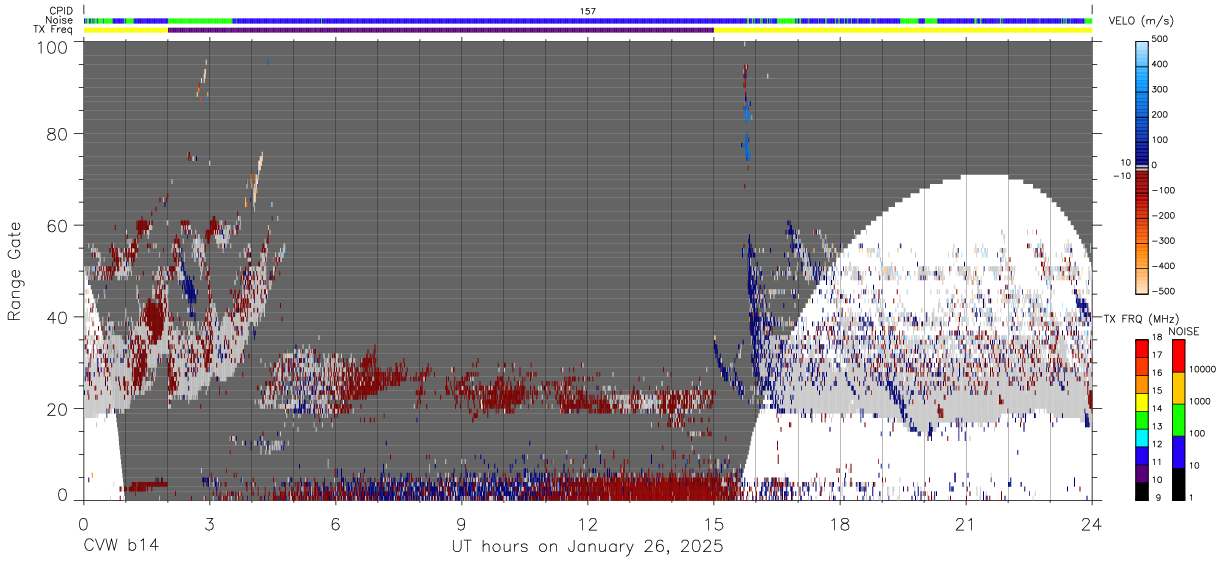Click the 1000 label on noise legend
This screenshot has height=567, width=1228.
(1200, 402)
